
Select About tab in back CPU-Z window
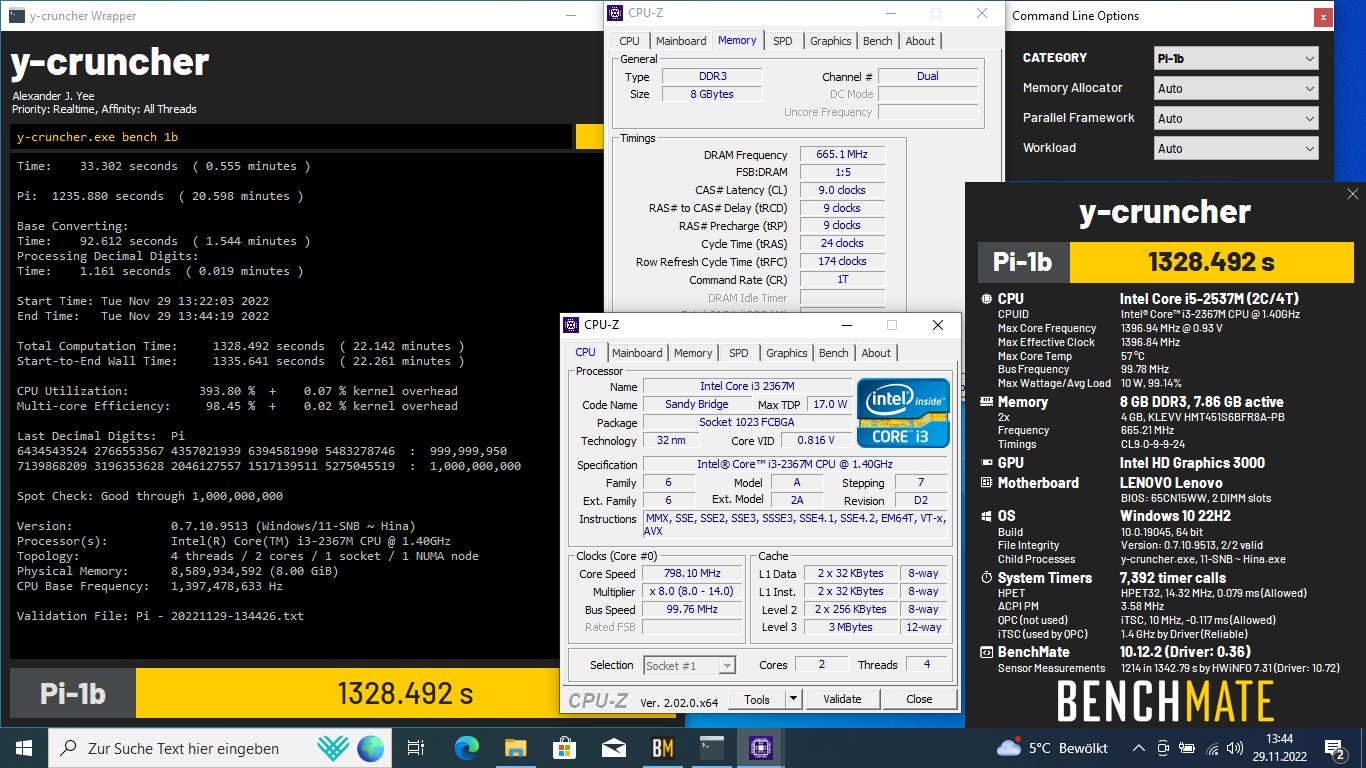click(920, 41)
